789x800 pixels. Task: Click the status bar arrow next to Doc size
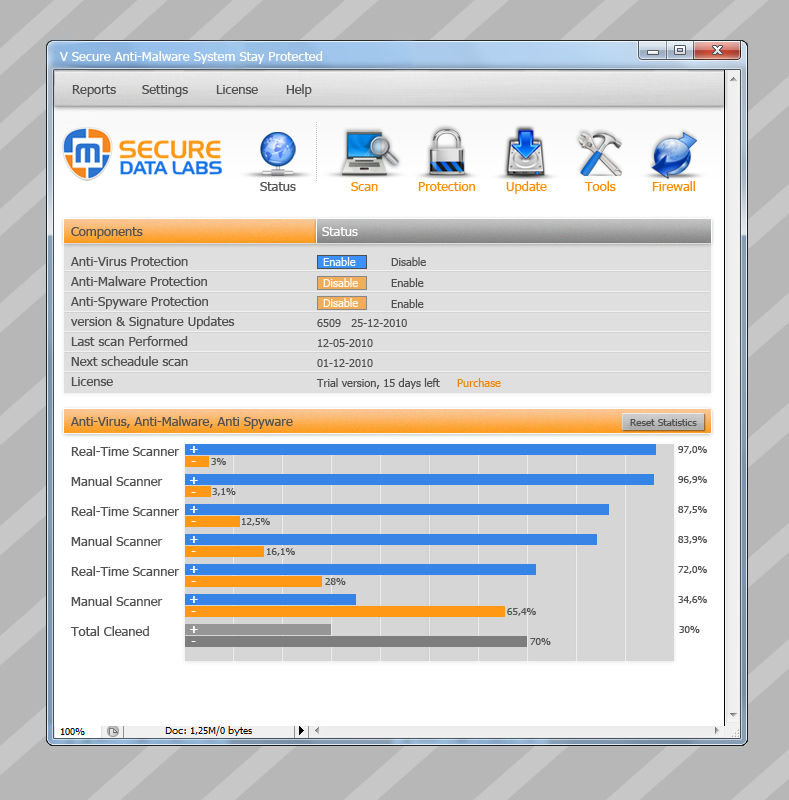pos(301,731)
